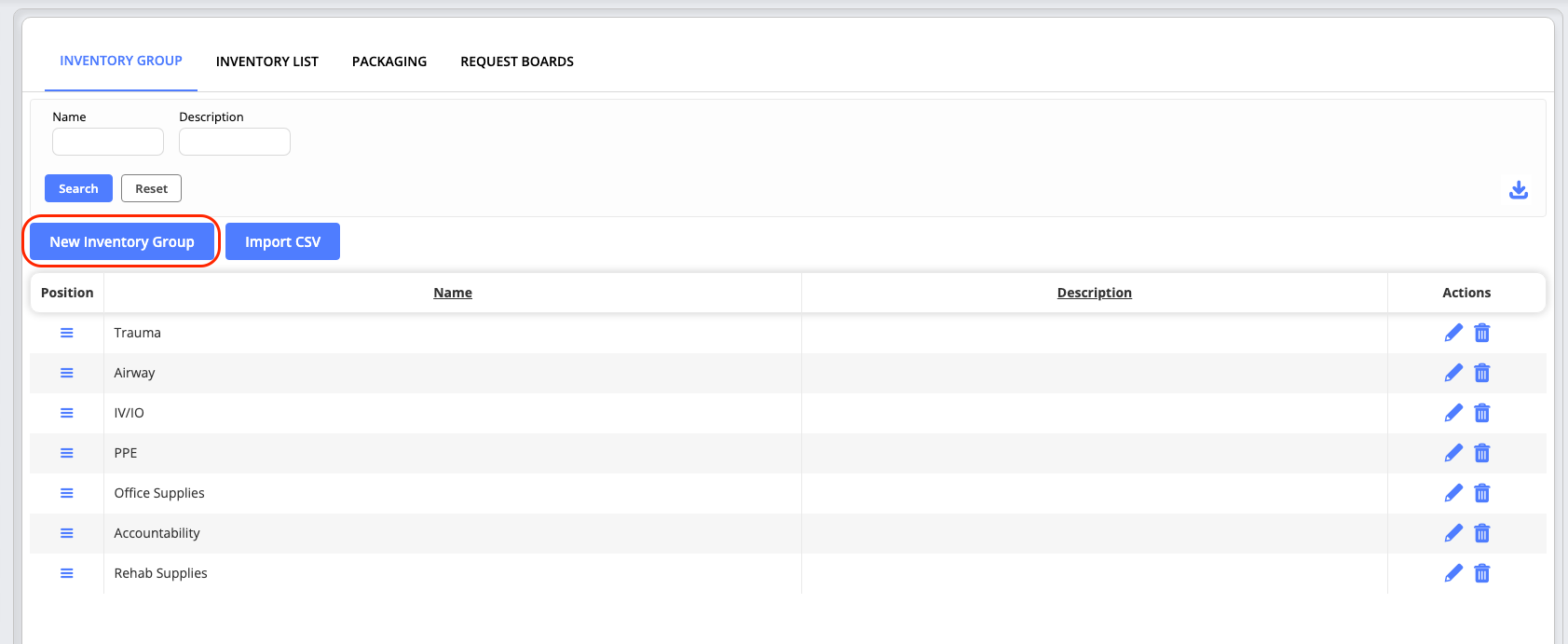Delete the Airway inventory group
This screenshot has height=644, width=1568.
(x=1482, y=373)
